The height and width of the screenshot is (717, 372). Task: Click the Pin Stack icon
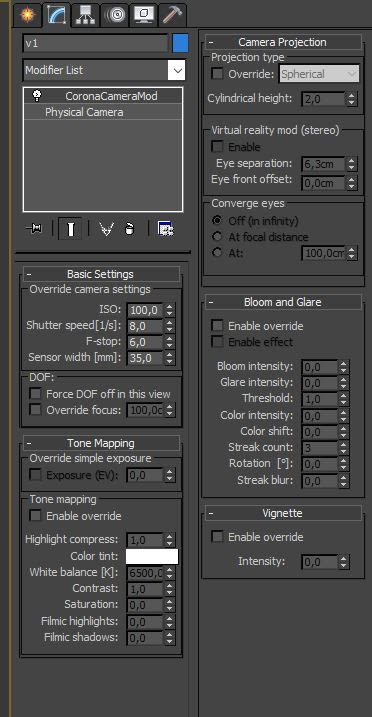(x=35, y=229)
